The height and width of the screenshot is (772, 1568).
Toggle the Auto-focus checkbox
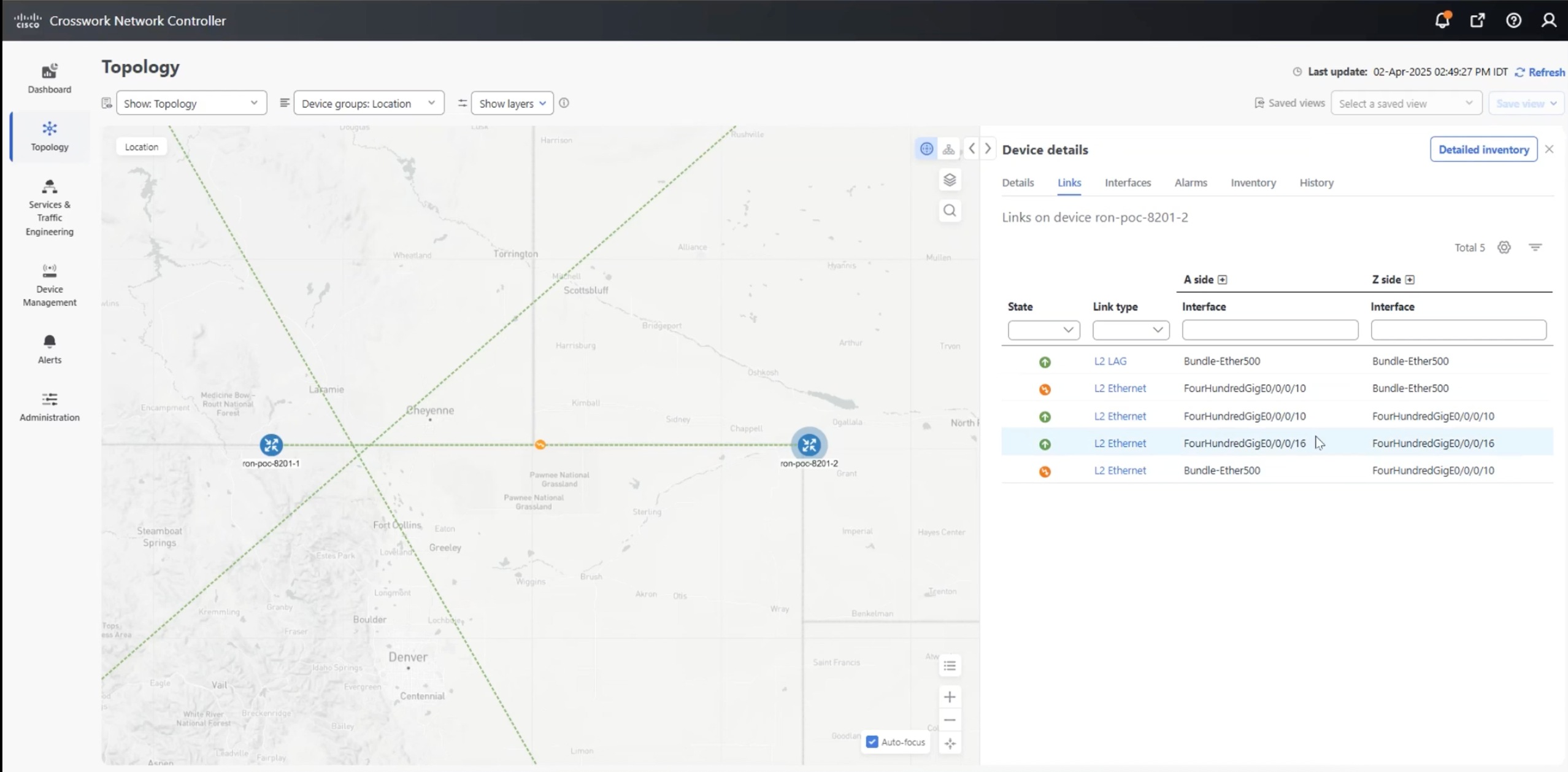(x=872, y=742)
